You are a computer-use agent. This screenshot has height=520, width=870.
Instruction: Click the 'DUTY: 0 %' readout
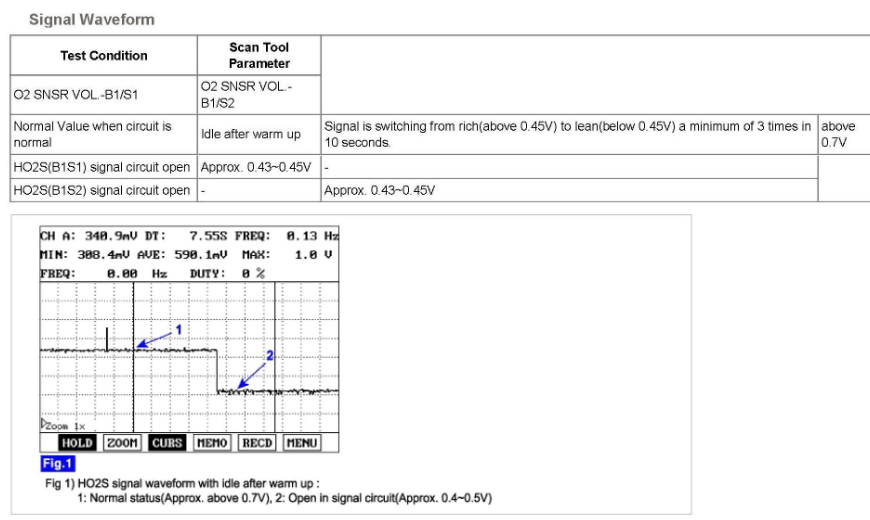tap(227, 274)
